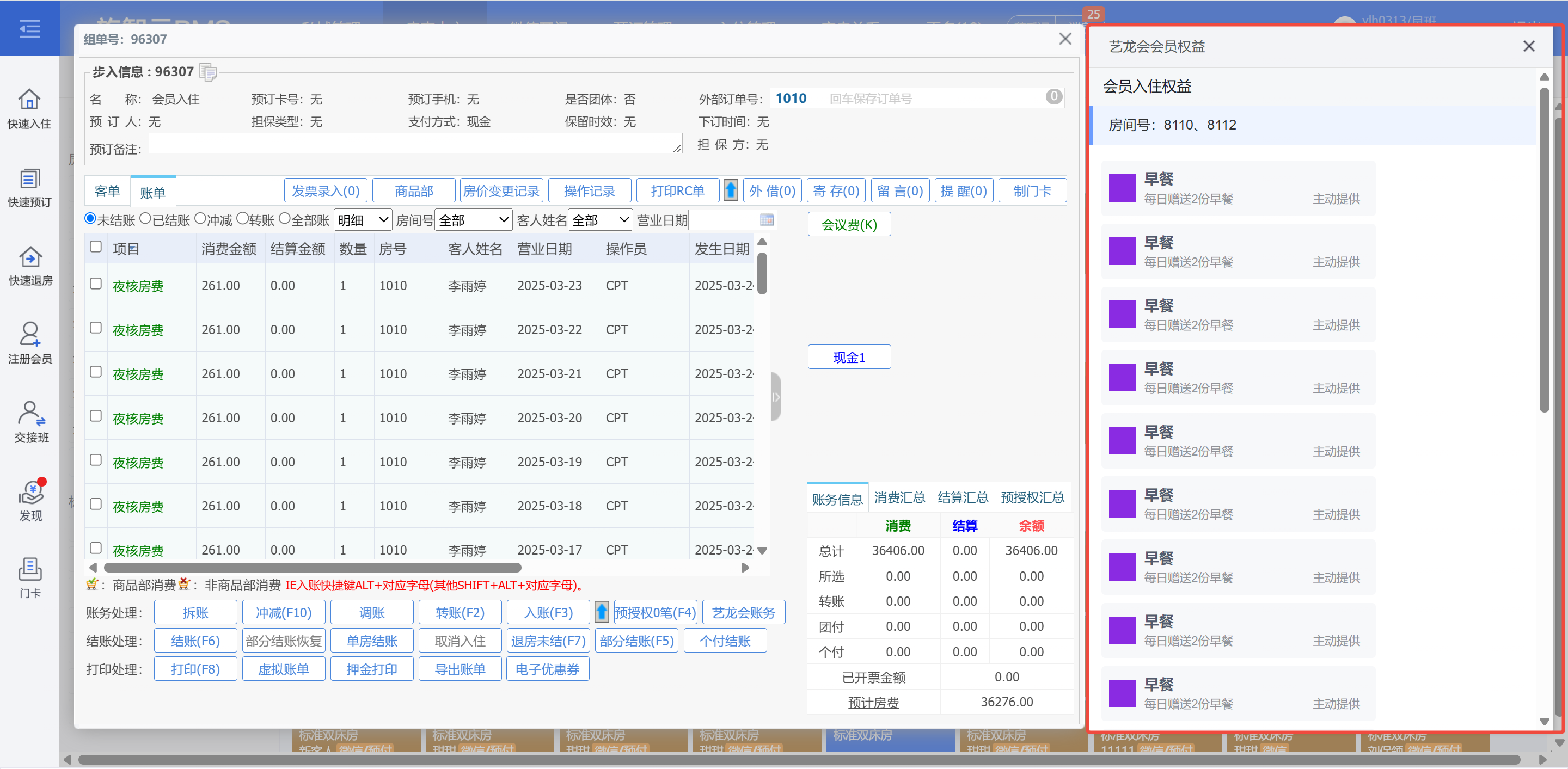1568x769 pixels.
Task: Click the 结账(F6) button
Action: click(195, 641)
